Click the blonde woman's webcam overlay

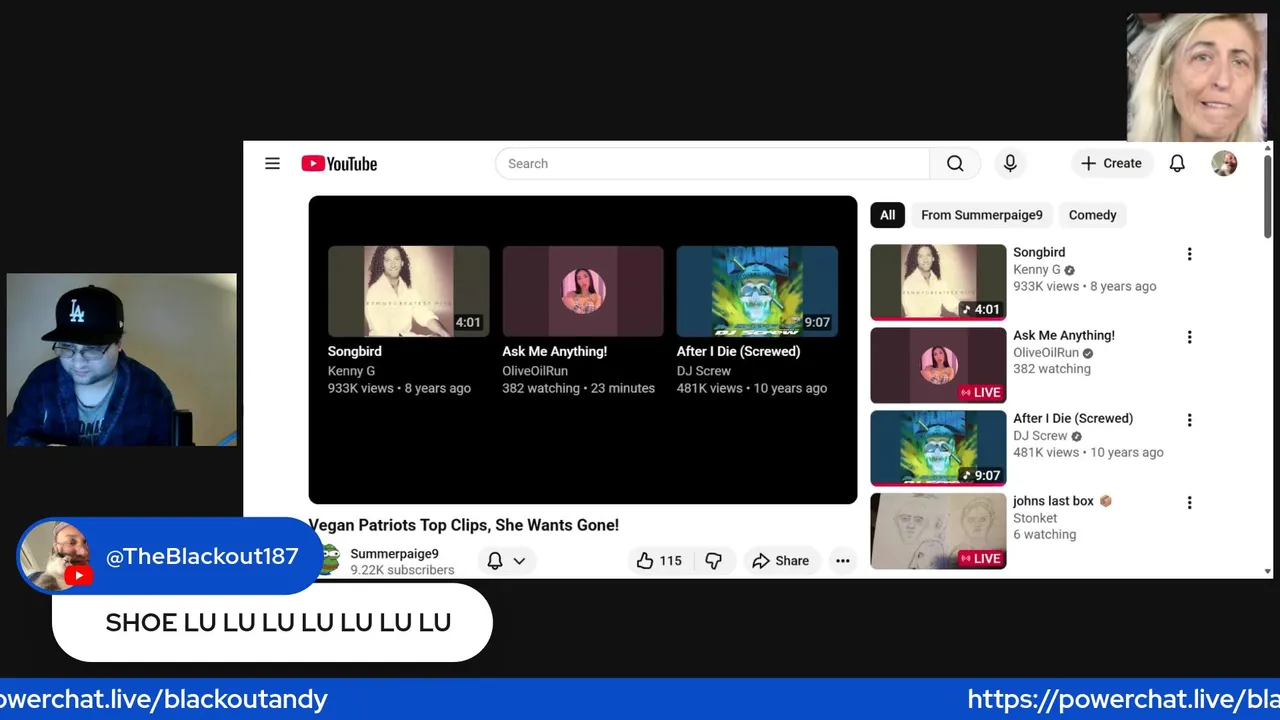pyautogui.click(x=1196, y=78)
